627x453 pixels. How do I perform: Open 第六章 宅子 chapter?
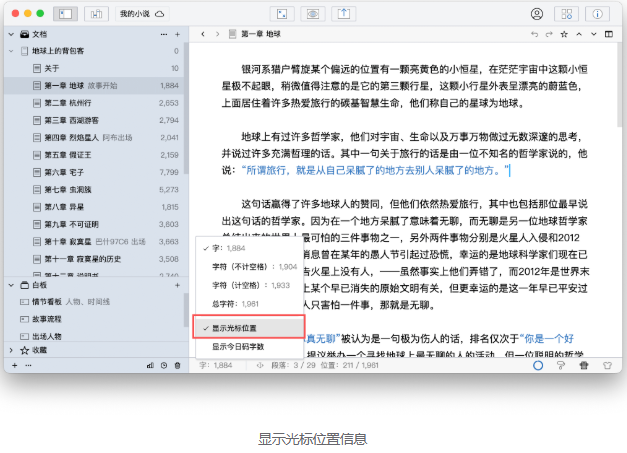click(94, 172)
